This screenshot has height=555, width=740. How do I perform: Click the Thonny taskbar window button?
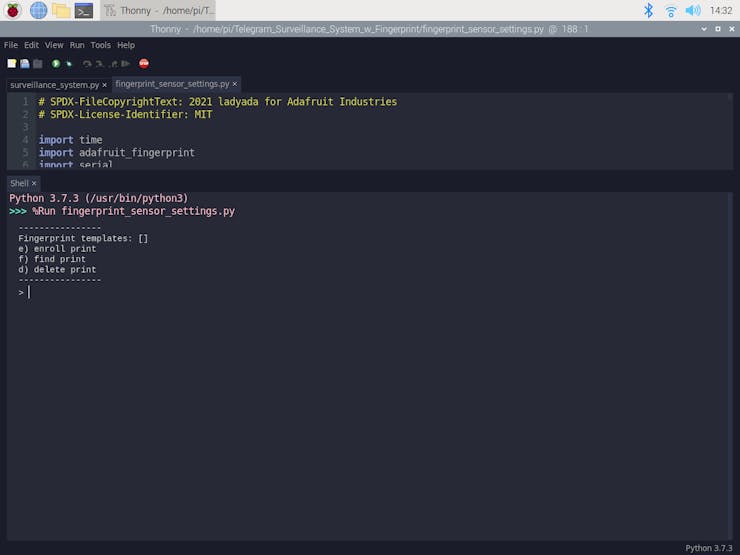point(158,10)
